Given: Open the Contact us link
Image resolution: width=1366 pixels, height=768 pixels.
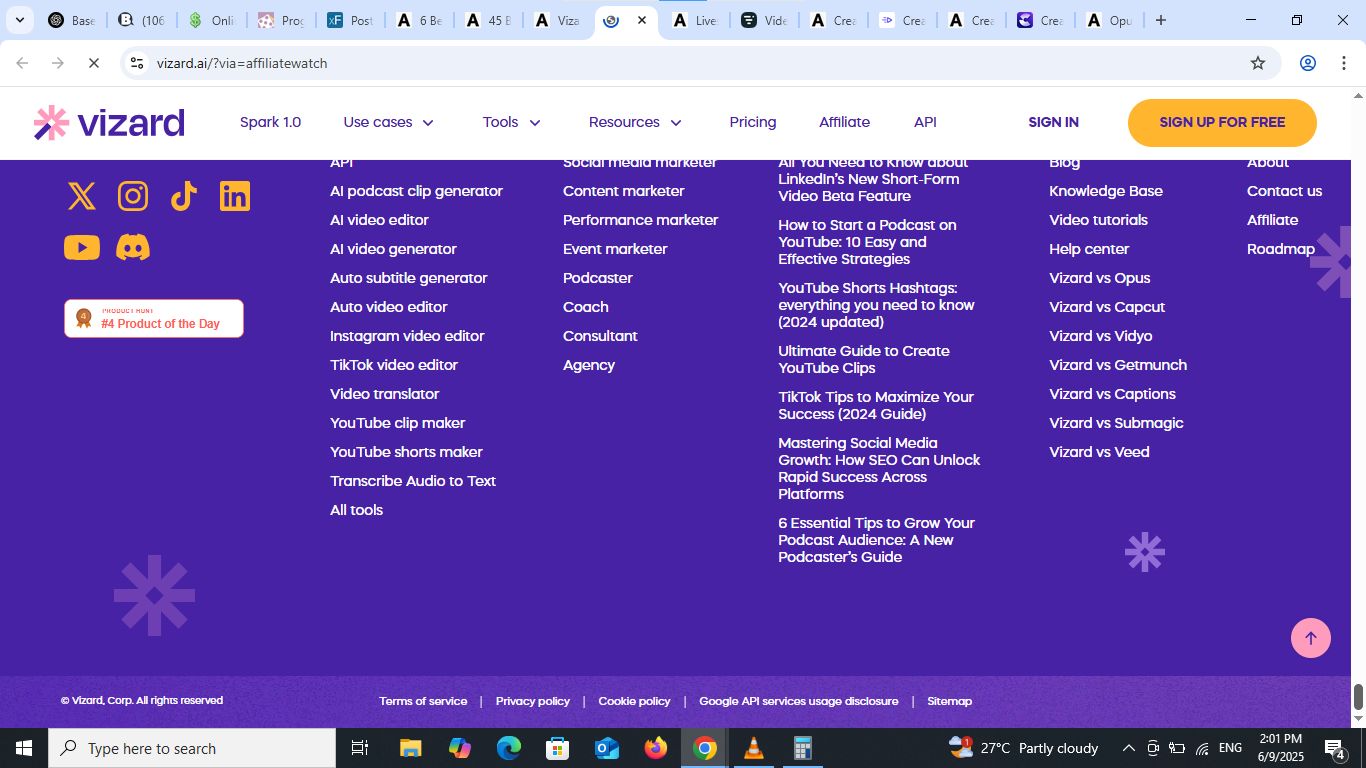Looking at the screenshot, I should (1284, 191).
